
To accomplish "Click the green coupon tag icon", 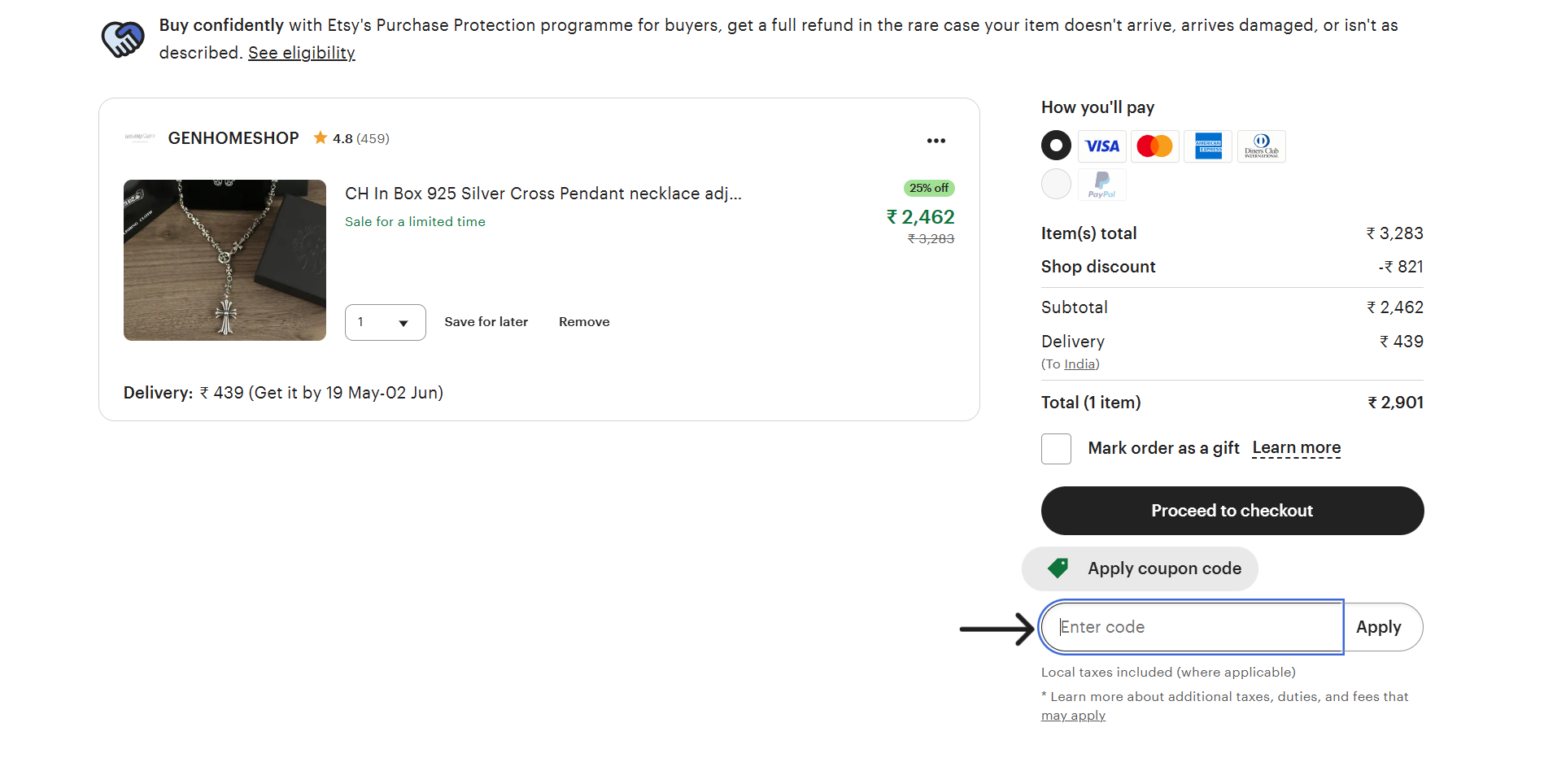I will [1058, 568].
